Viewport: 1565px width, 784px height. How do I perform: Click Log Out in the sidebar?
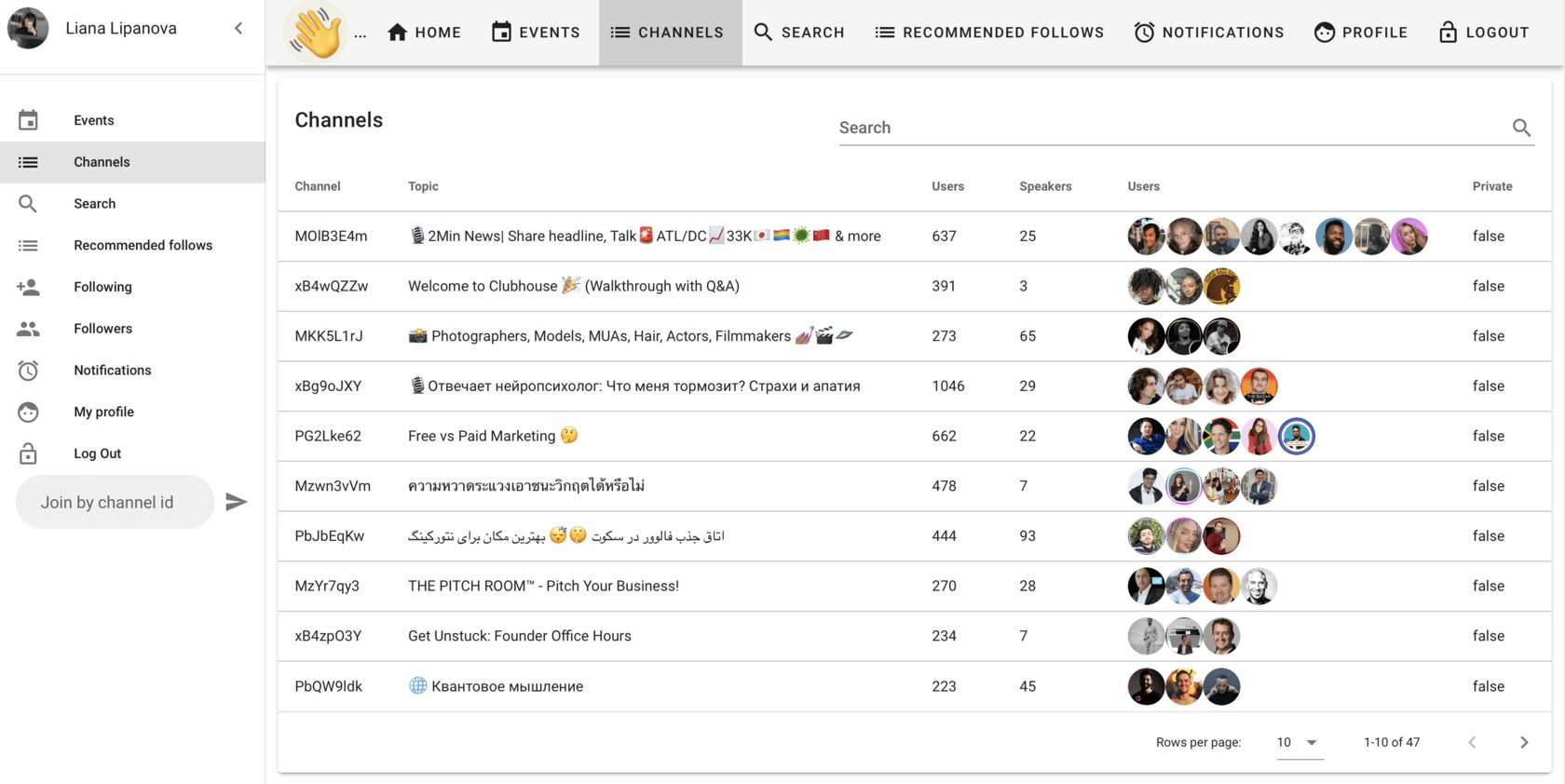(132, 453)
